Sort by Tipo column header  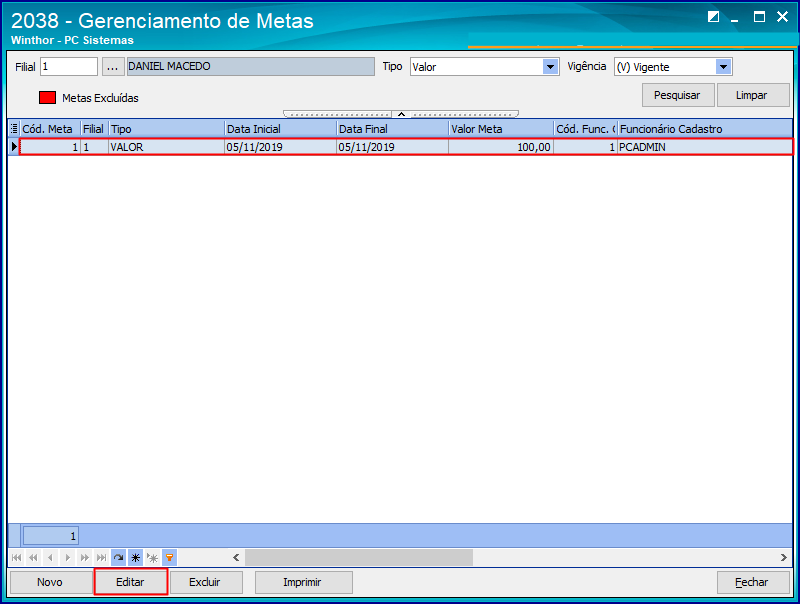[166, 129]
